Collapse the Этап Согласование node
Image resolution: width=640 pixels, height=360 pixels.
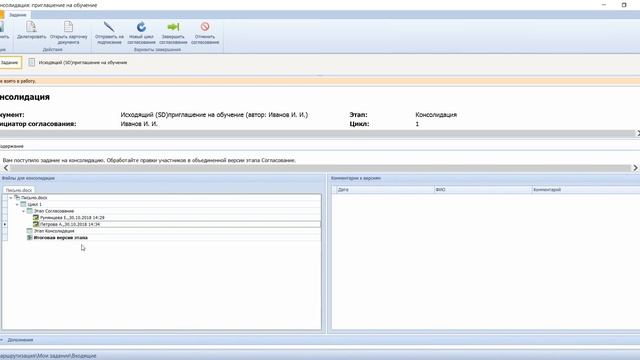(x=23, y=211)
